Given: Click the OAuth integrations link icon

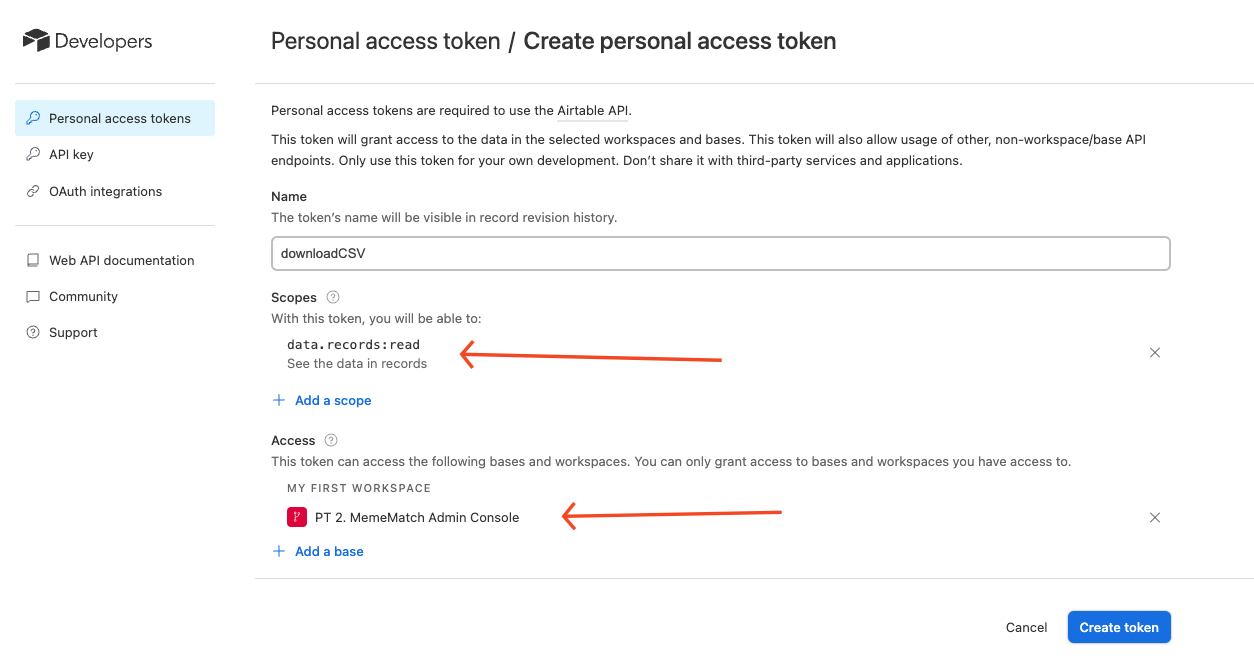Looking at the screenshot, I should click(x=33, y=191).
